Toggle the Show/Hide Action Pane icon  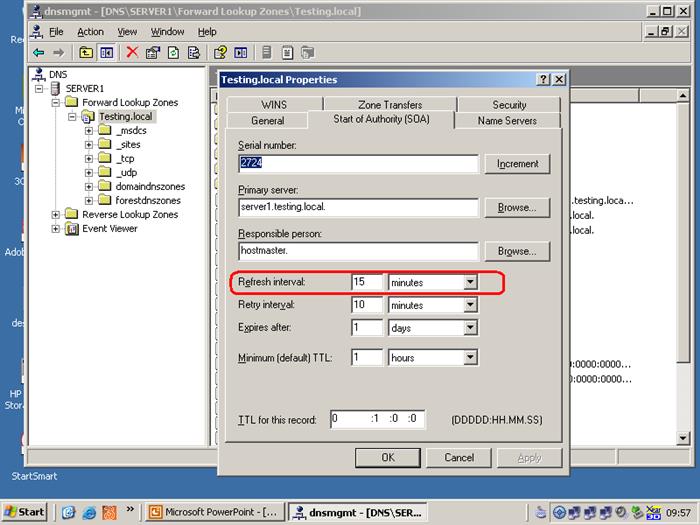pos(241,53)
